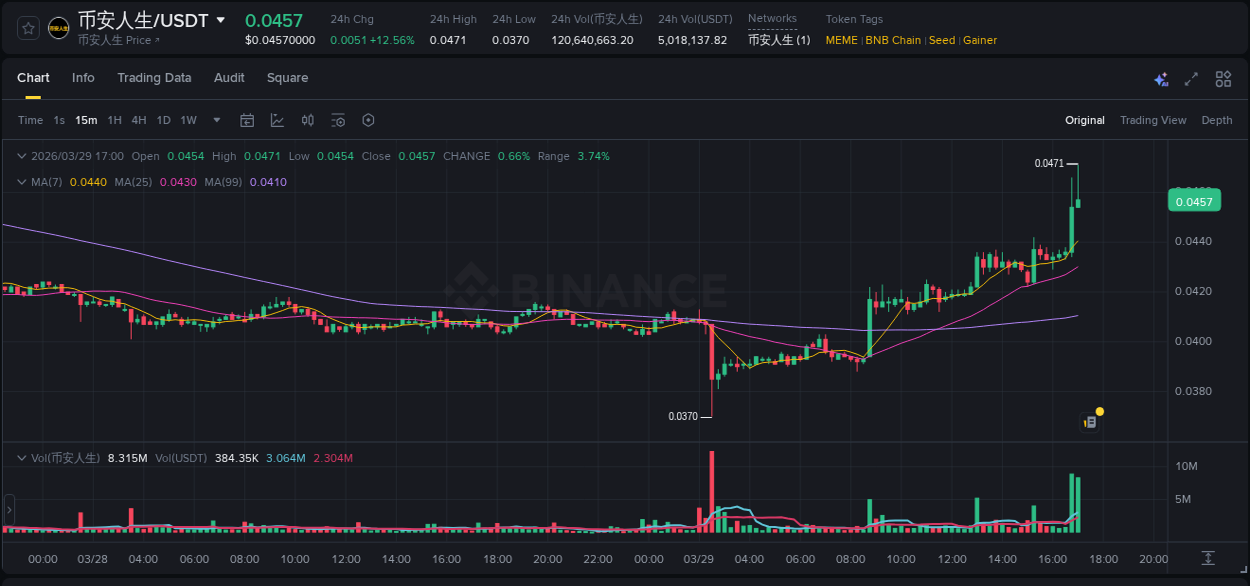The height and width of the screenshot is (586, 1250).
Task: Select the chart overlay style icon
Action: [x=277, y=120]
